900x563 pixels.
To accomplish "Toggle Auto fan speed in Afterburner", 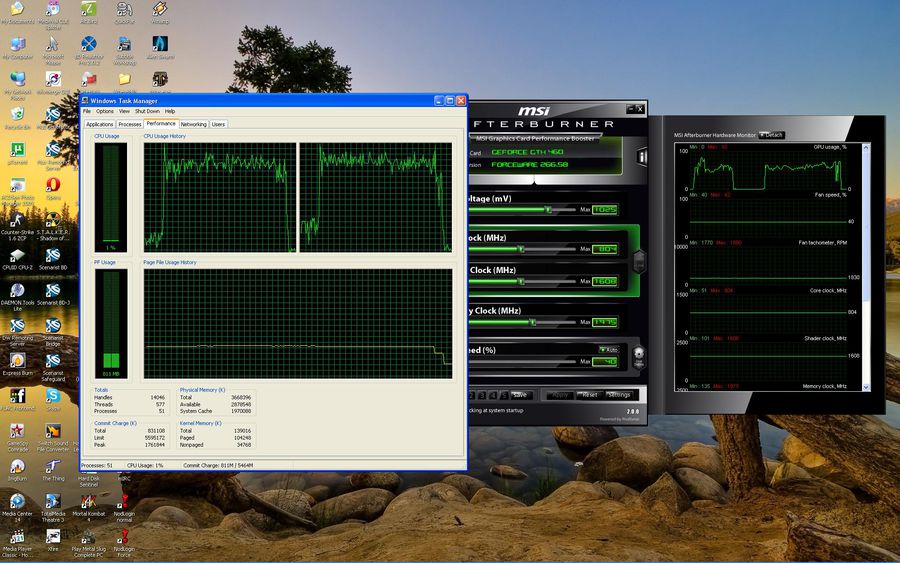I will [609, 349].
